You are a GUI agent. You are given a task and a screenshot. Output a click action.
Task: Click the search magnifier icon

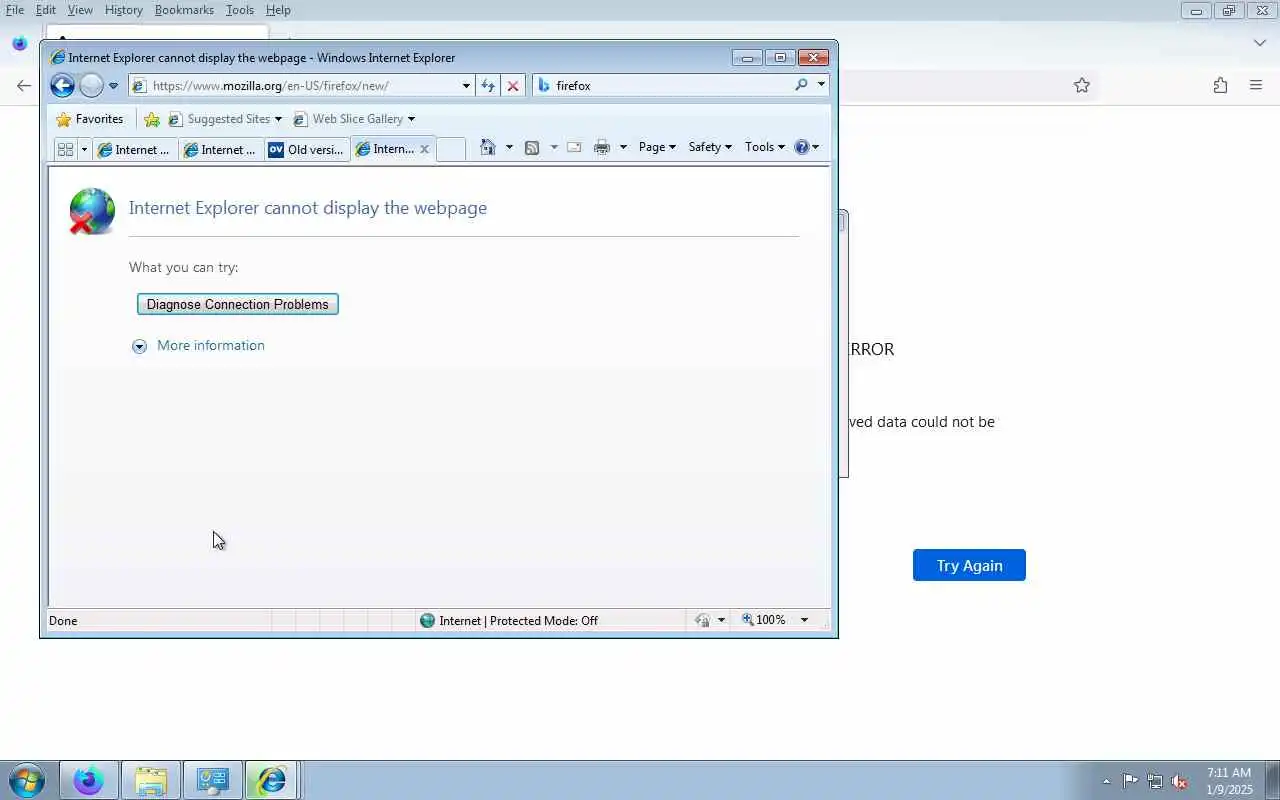(801, 85)
